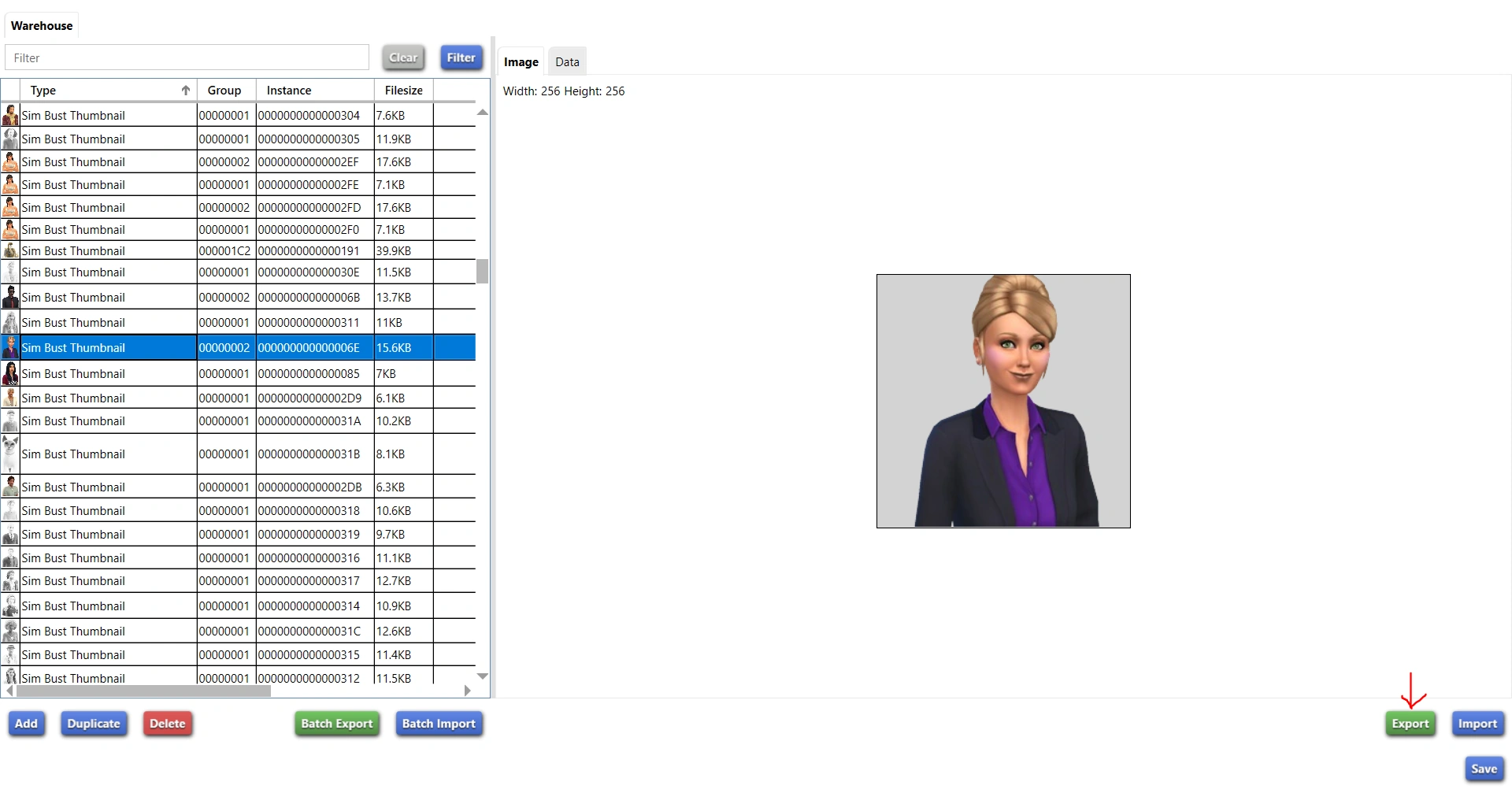1512x789 pixels.
Task: Click the Filter text input field
Action: pyautogui.click(x=187, y=57)
